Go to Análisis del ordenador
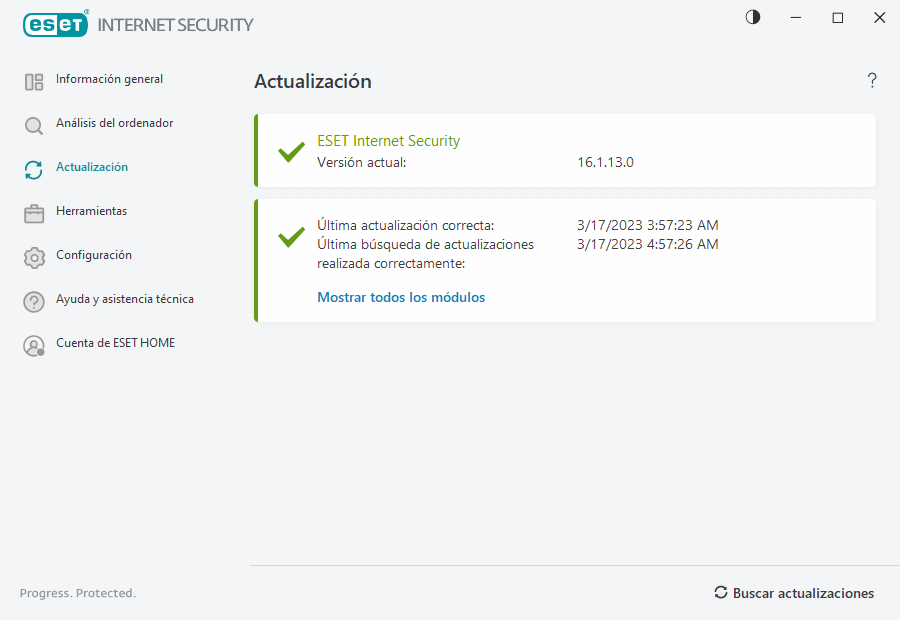900x620 pixels. (114, 123)
